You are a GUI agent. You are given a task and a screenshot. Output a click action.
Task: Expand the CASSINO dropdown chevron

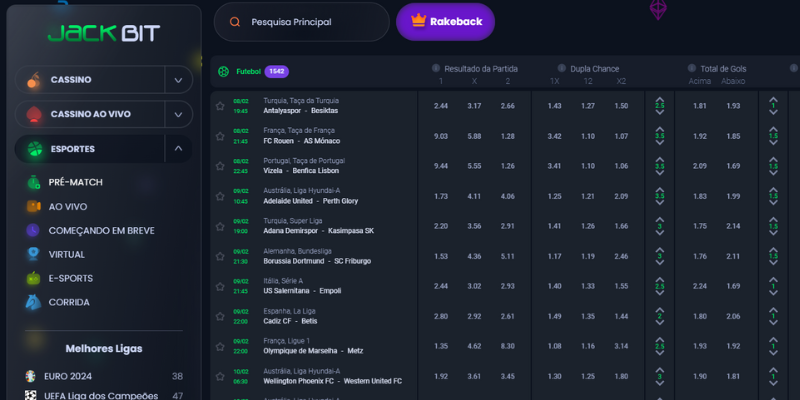[179, 80]
